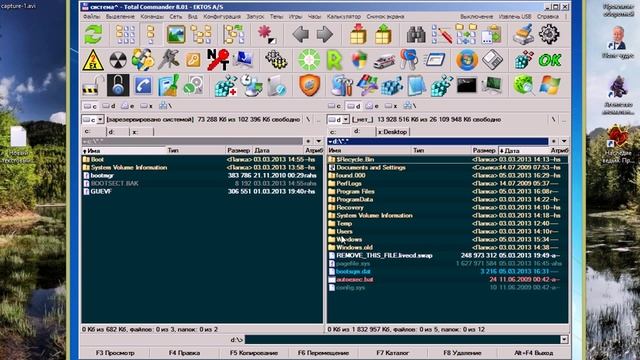Click the blue phone handset icon
640x360 pixels.
coord(143,86)
